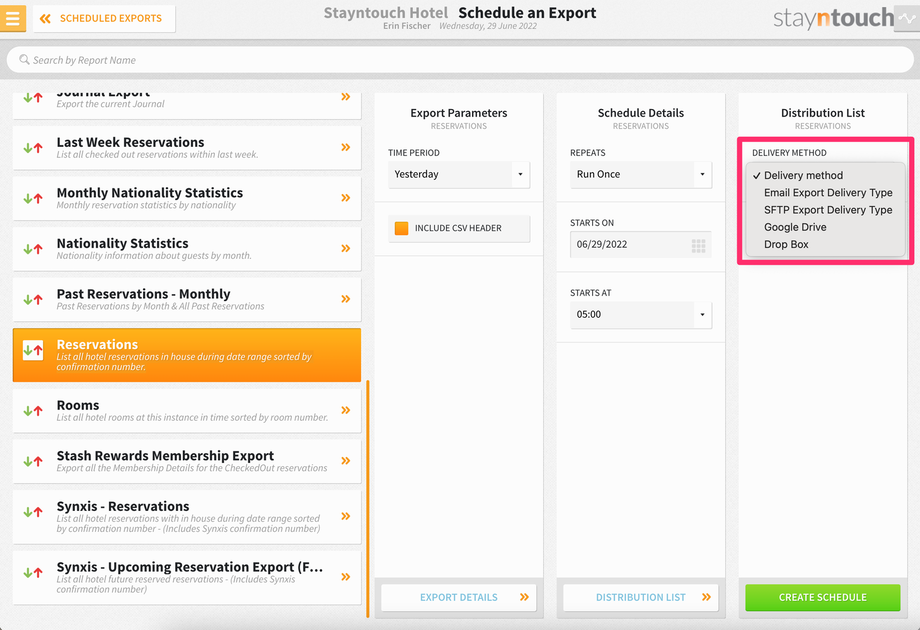Click the Synxis - Reservations chevron arrow
920x630 pixels.
pos(346,516)
